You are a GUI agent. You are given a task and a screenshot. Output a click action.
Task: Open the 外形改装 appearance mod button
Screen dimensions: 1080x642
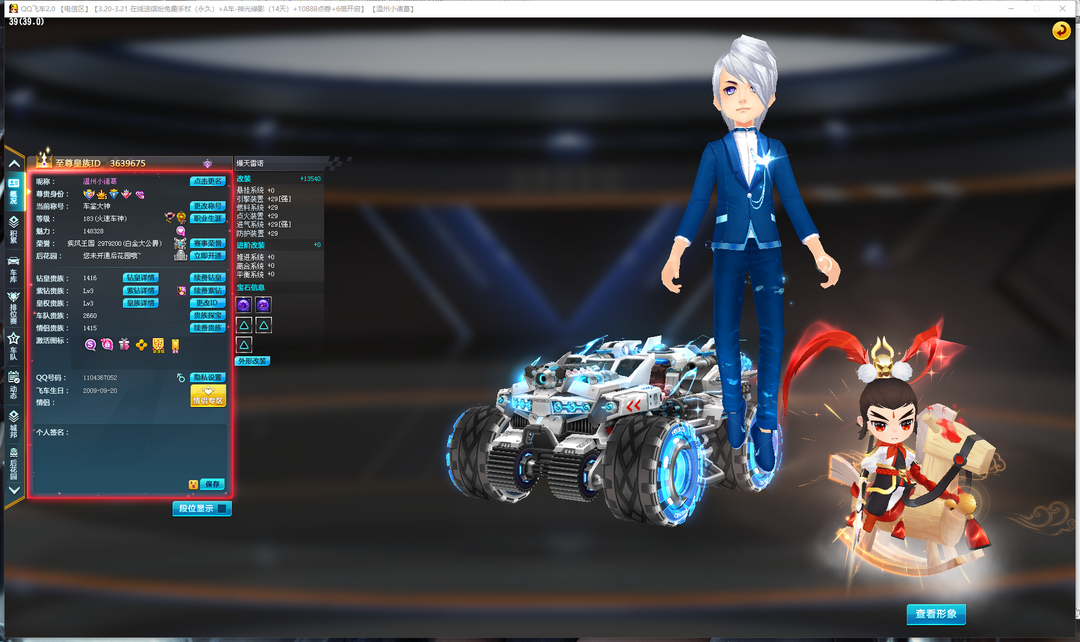coord(252,361)
